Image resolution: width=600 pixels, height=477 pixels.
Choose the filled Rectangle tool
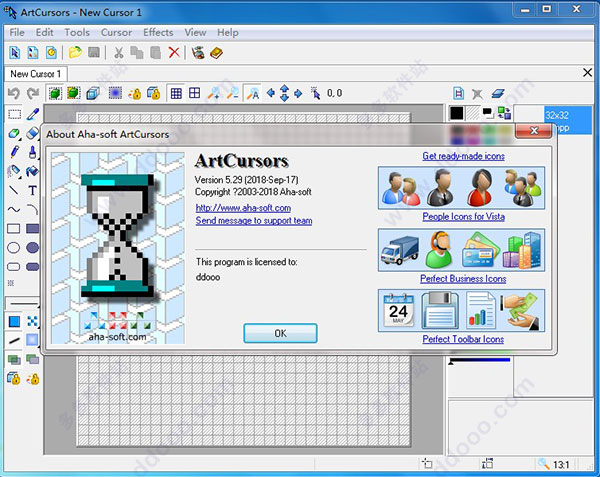(33, 228)
